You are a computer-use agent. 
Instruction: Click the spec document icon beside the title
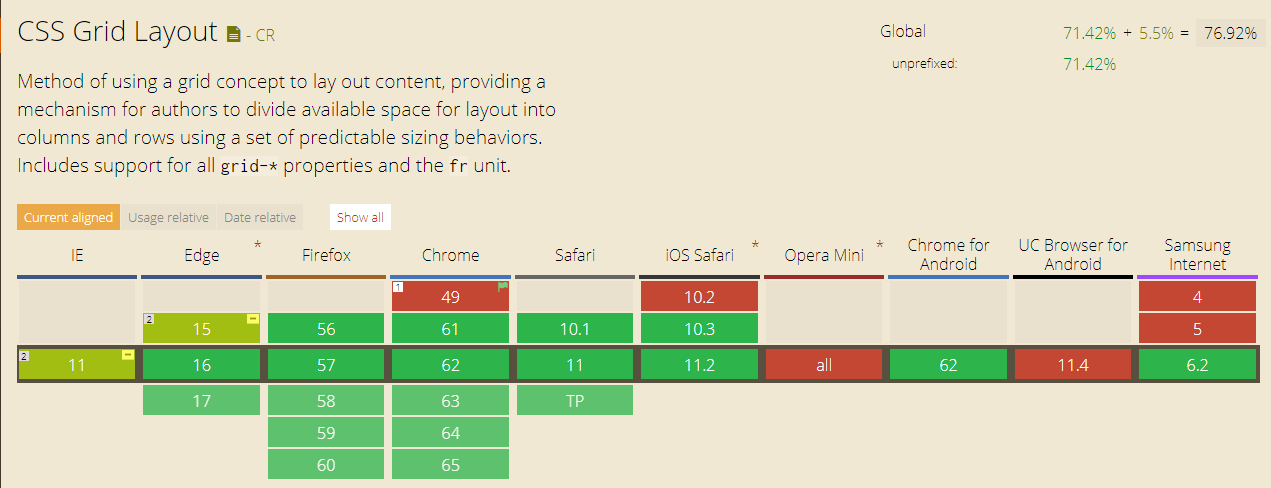(x=233, y=35)
